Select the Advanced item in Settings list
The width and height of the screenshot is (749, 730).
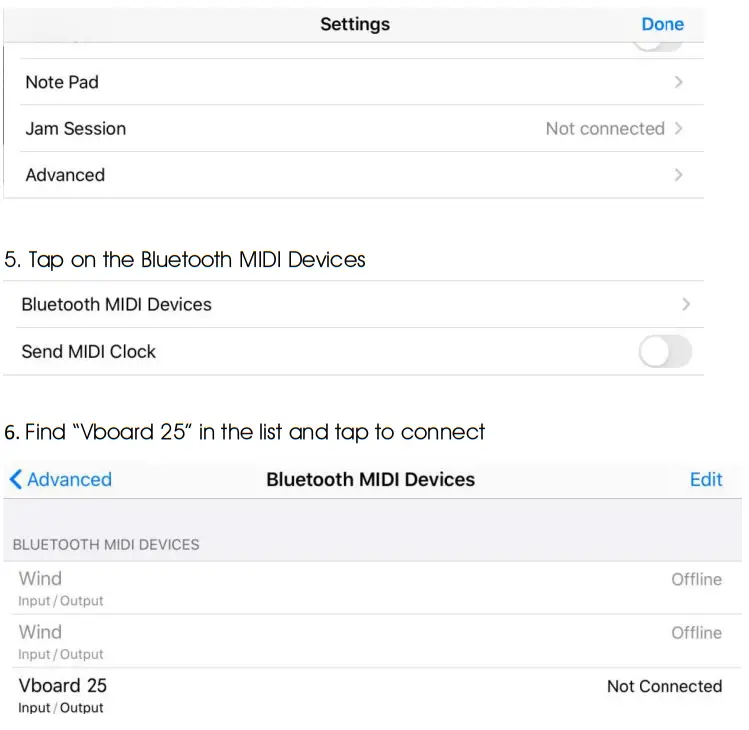tap(65, 175)
